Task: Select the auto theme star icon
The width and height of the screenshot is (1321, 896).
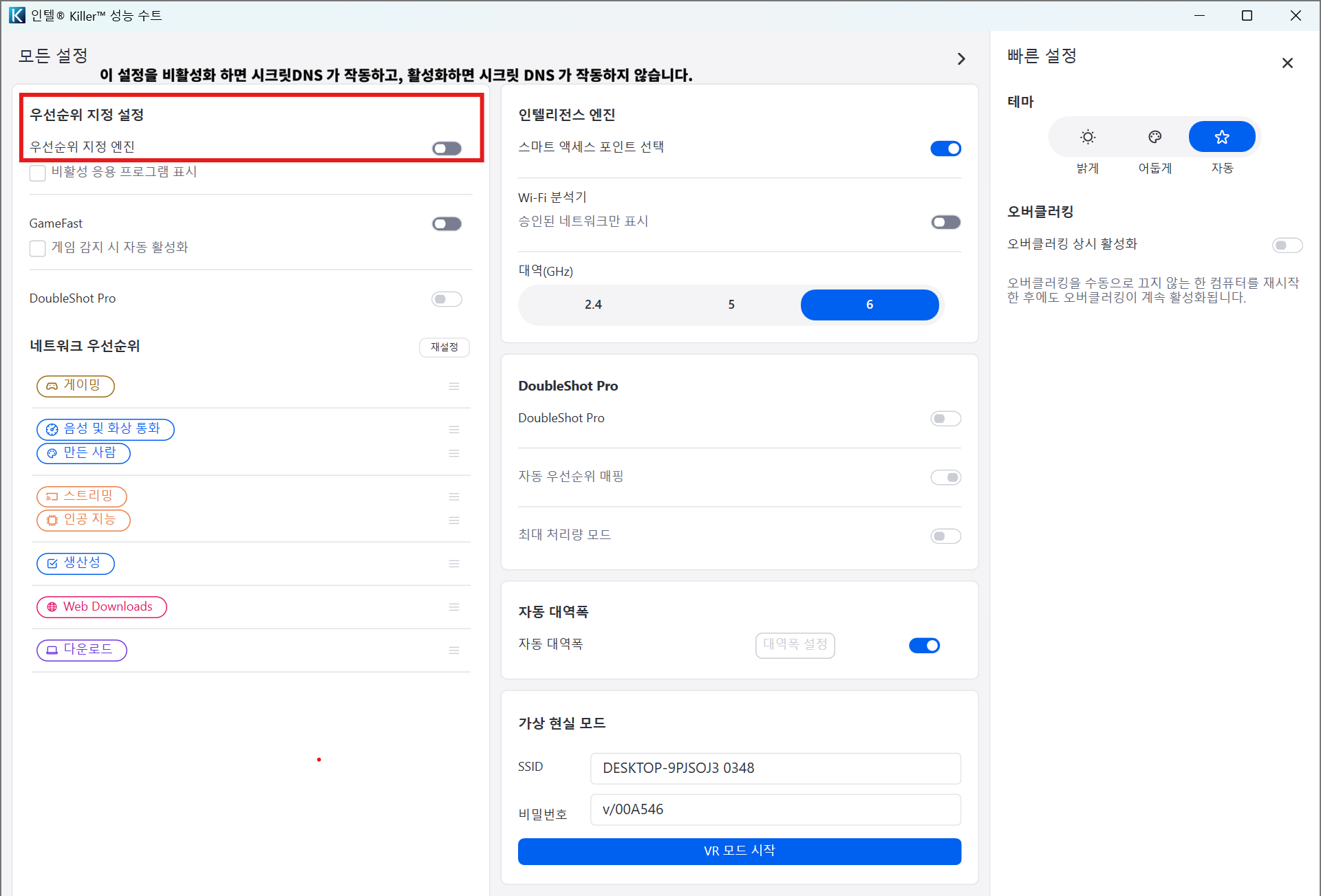Action: (x=1221, y=137)
